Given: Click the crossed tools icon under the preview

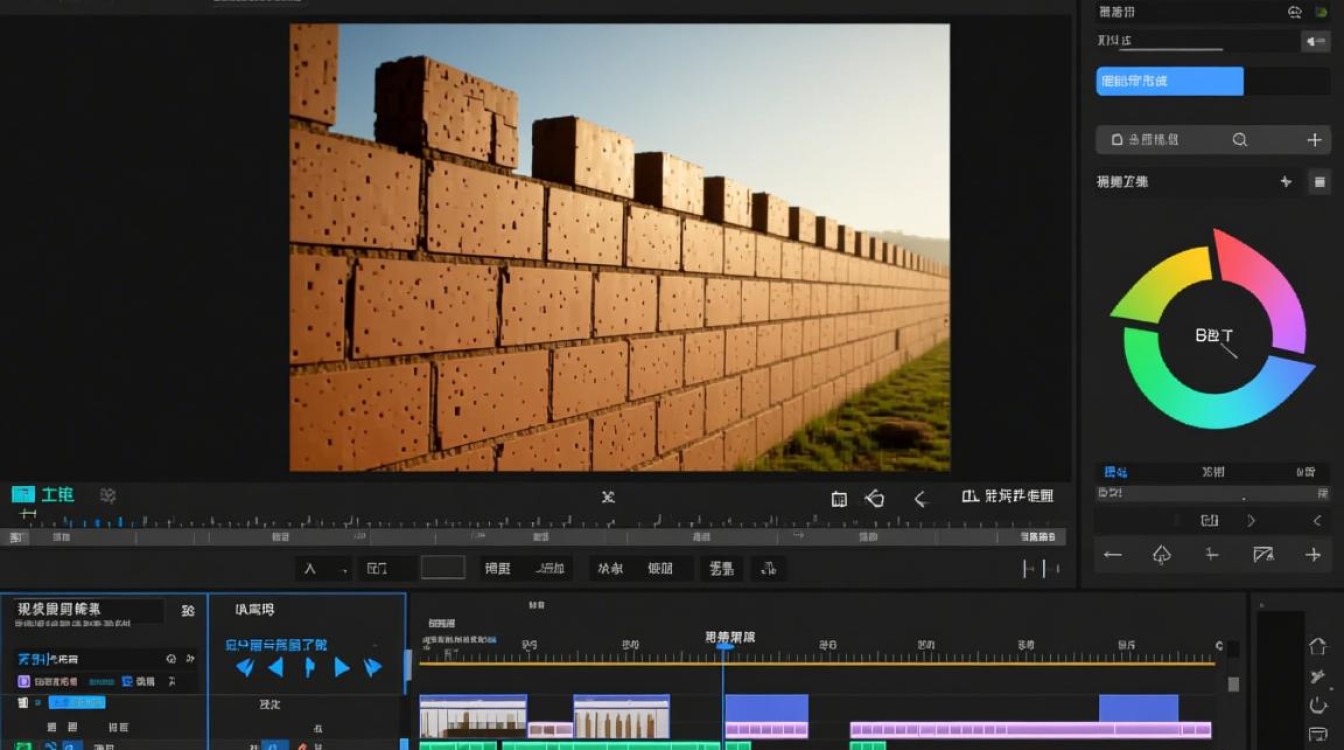Looking at the screenshot, I should tap(608, 497).
